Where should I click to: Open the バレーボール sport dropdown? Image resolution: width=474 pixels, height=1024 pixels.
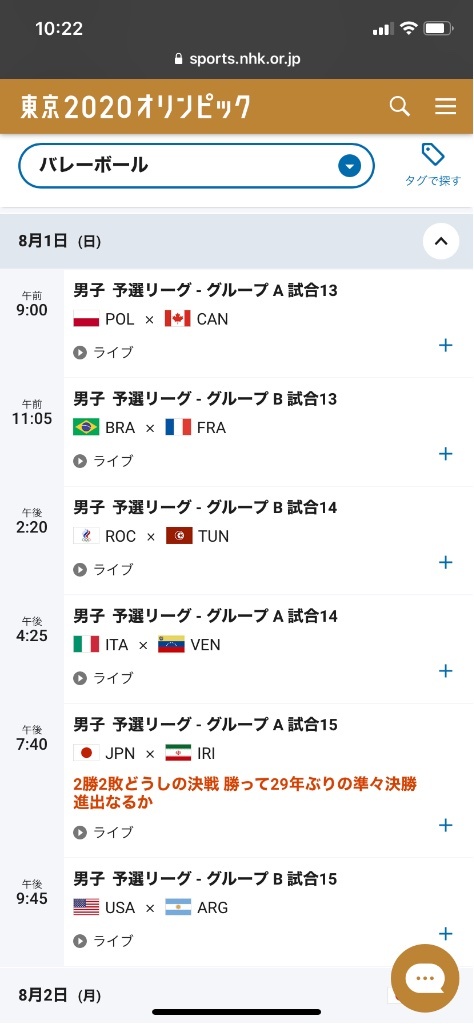196,166
